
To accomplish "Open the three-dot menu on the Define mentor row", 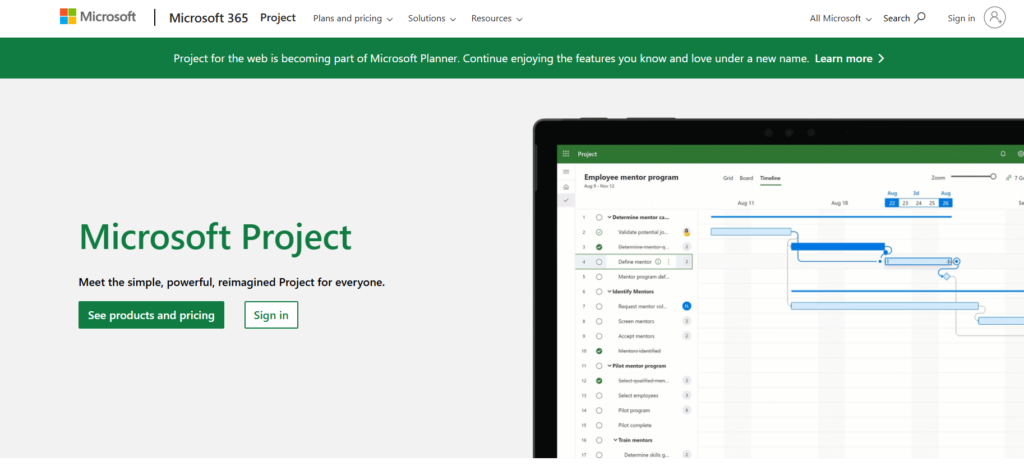I will pyautogui.click(x=668, y=261).
